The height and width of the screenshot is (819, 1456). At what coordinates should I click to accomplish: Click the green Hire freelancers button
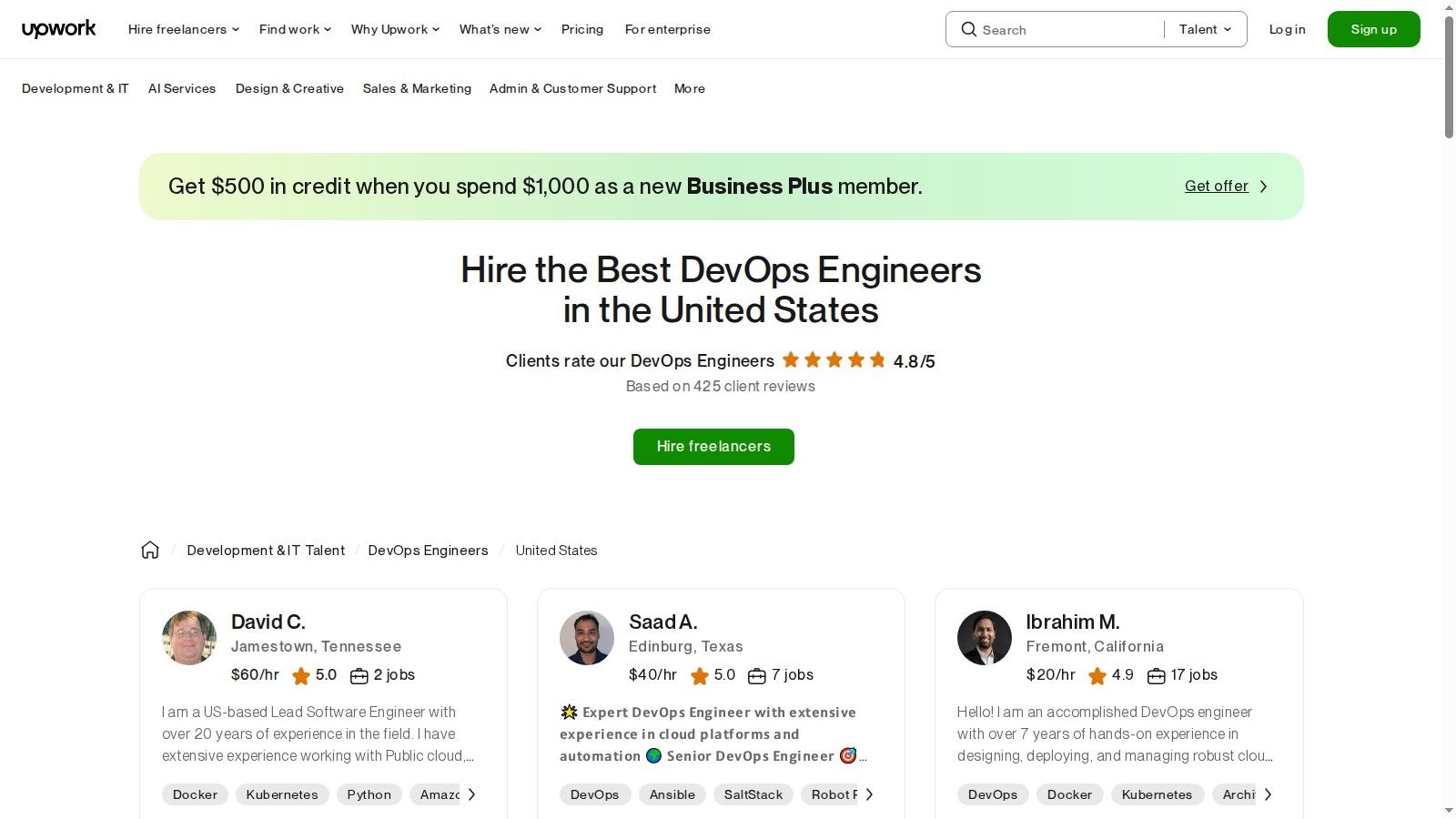tap(713, 446)
